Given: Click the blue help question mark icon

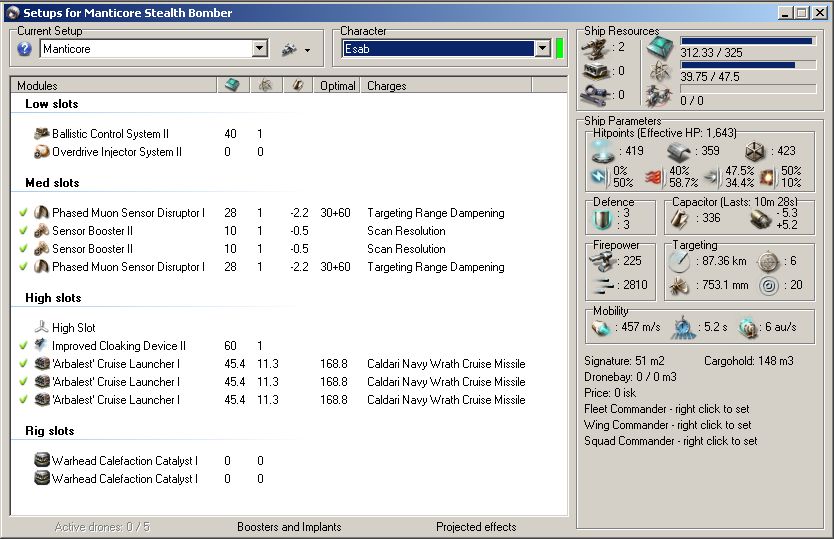Looking at the screenshot, I should coord(24,49).
